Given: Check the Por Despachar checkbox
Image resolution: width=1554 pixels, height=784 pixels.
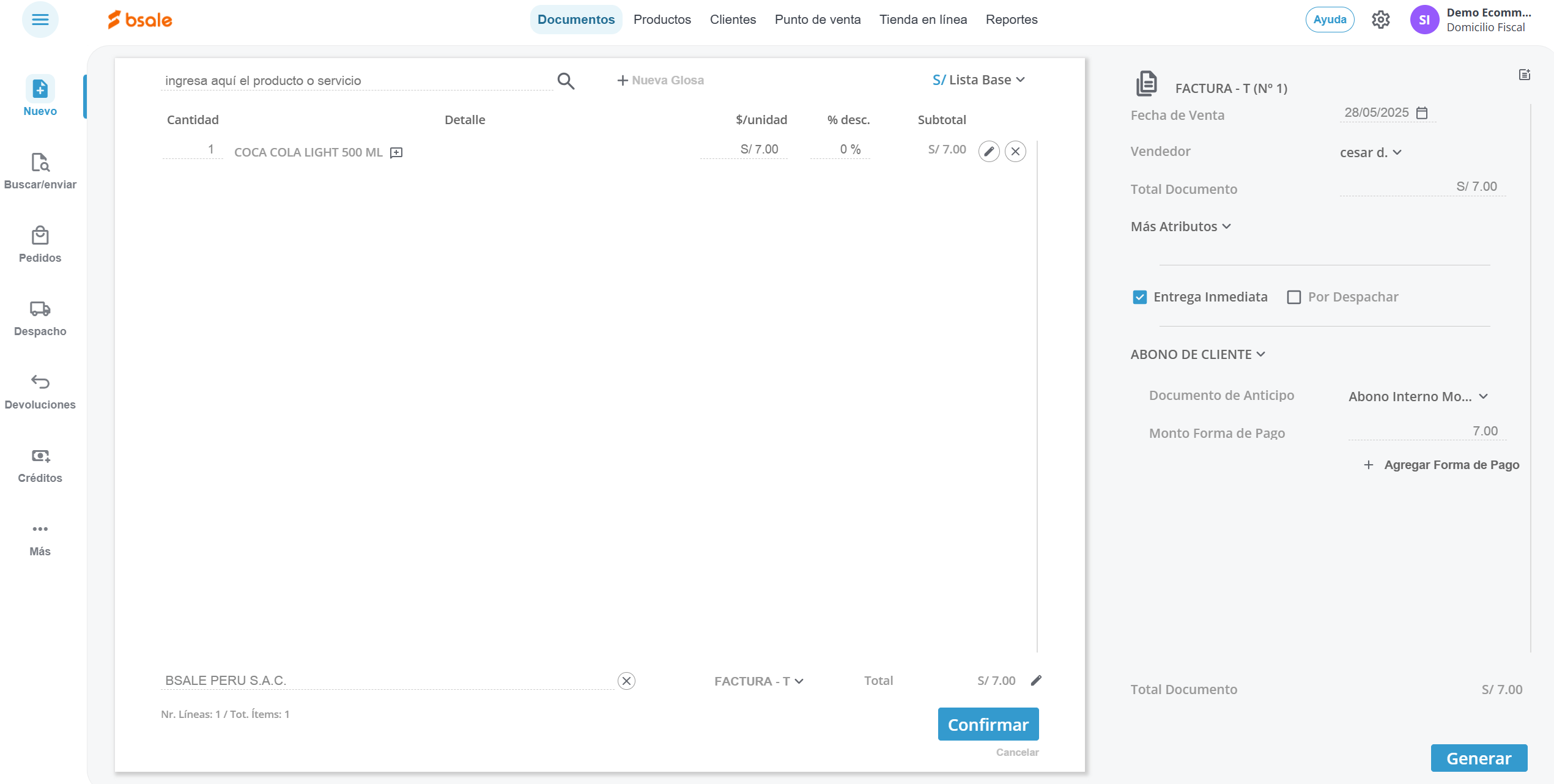Looking at the screenshot, I should 1293,297.
